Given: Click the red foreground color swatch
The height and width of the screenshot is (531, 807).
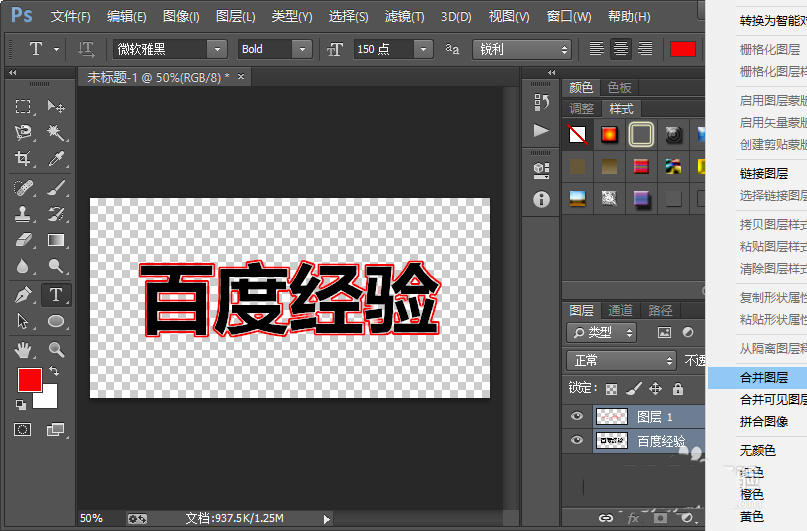Looking at the screenshot, I should click(29, 380).
